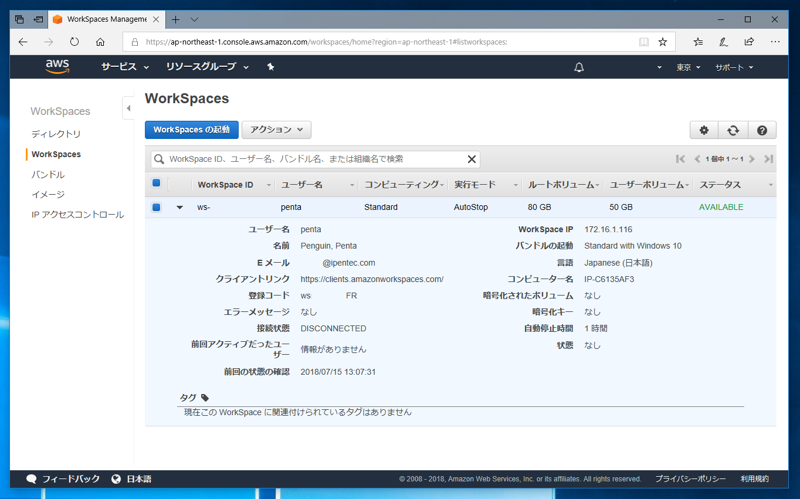This screenshot has height=499, width=800.
Task: Collapse the penta workspace details row
Action: (x=180, y=208)
